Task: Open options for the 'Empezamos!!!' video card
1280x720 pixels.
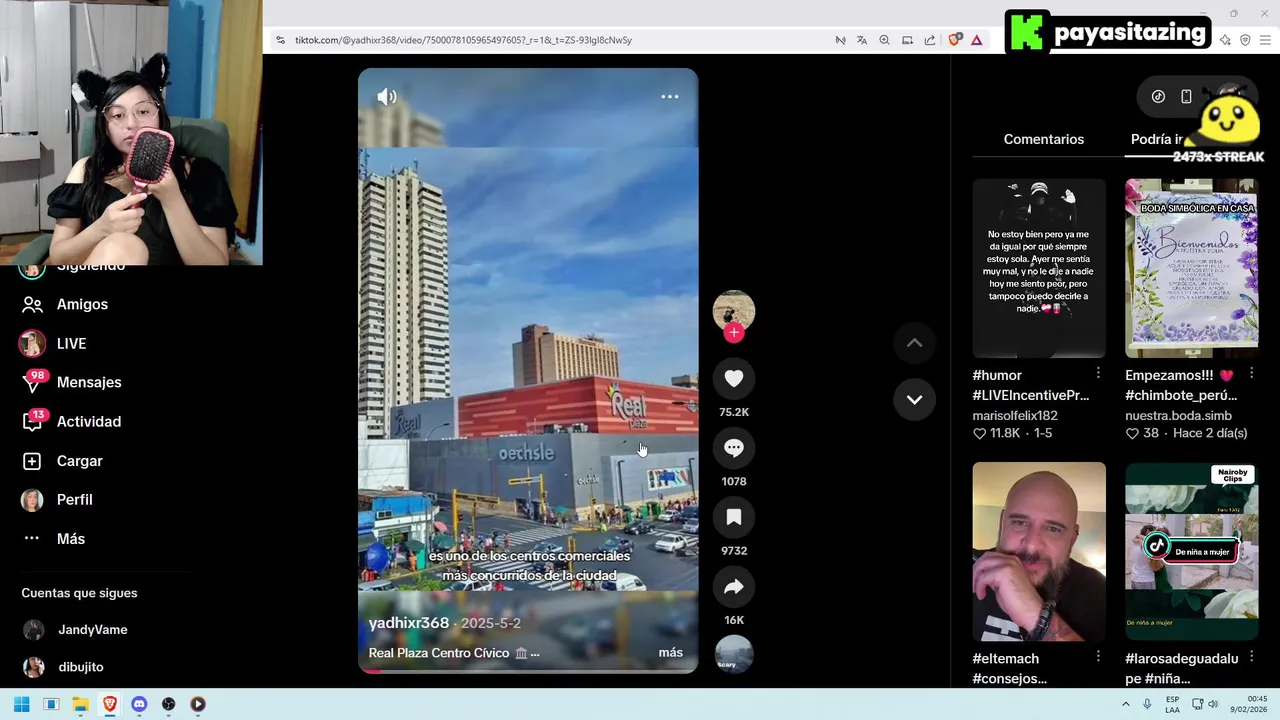Action: coord(1251,373)
